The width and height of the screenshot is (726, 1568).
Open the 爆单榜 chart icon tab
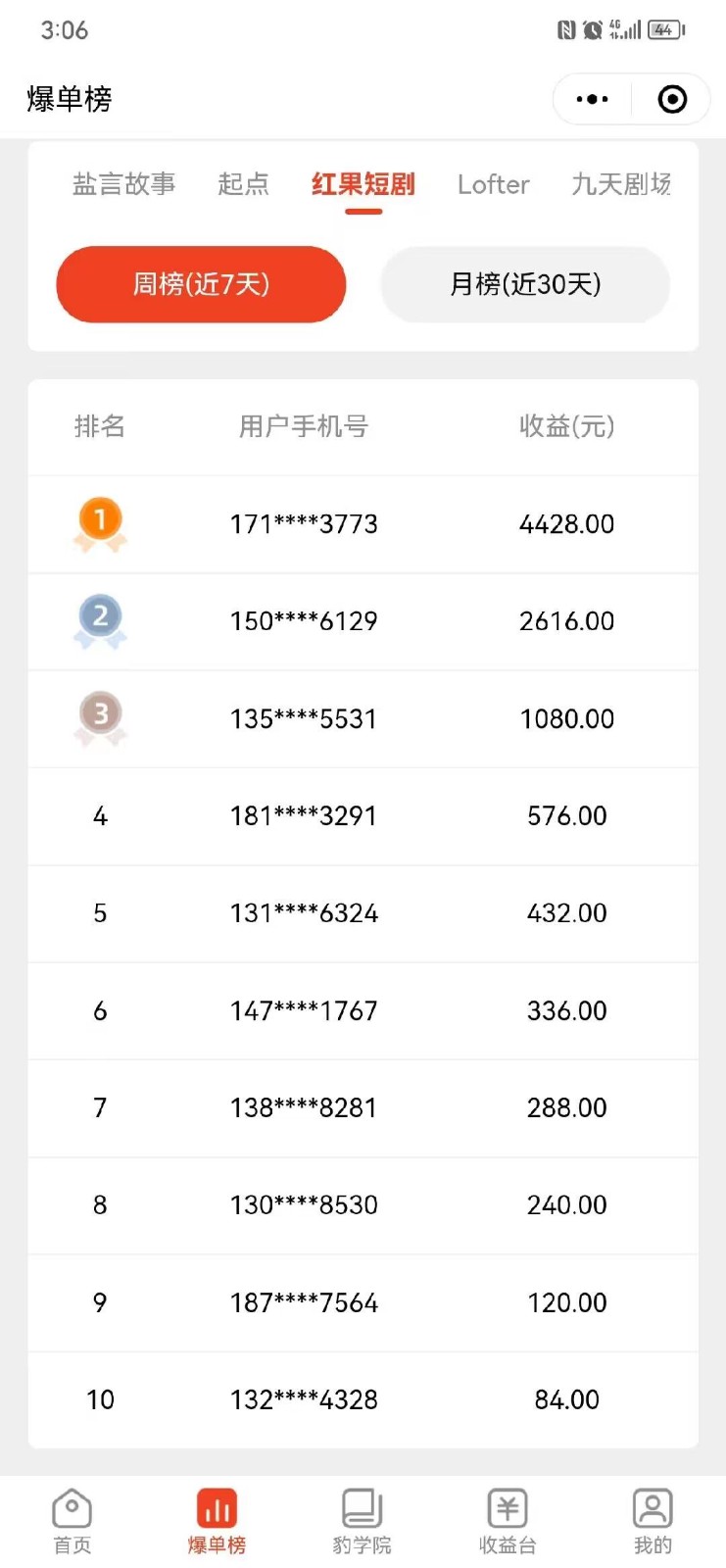(217, 1510)
